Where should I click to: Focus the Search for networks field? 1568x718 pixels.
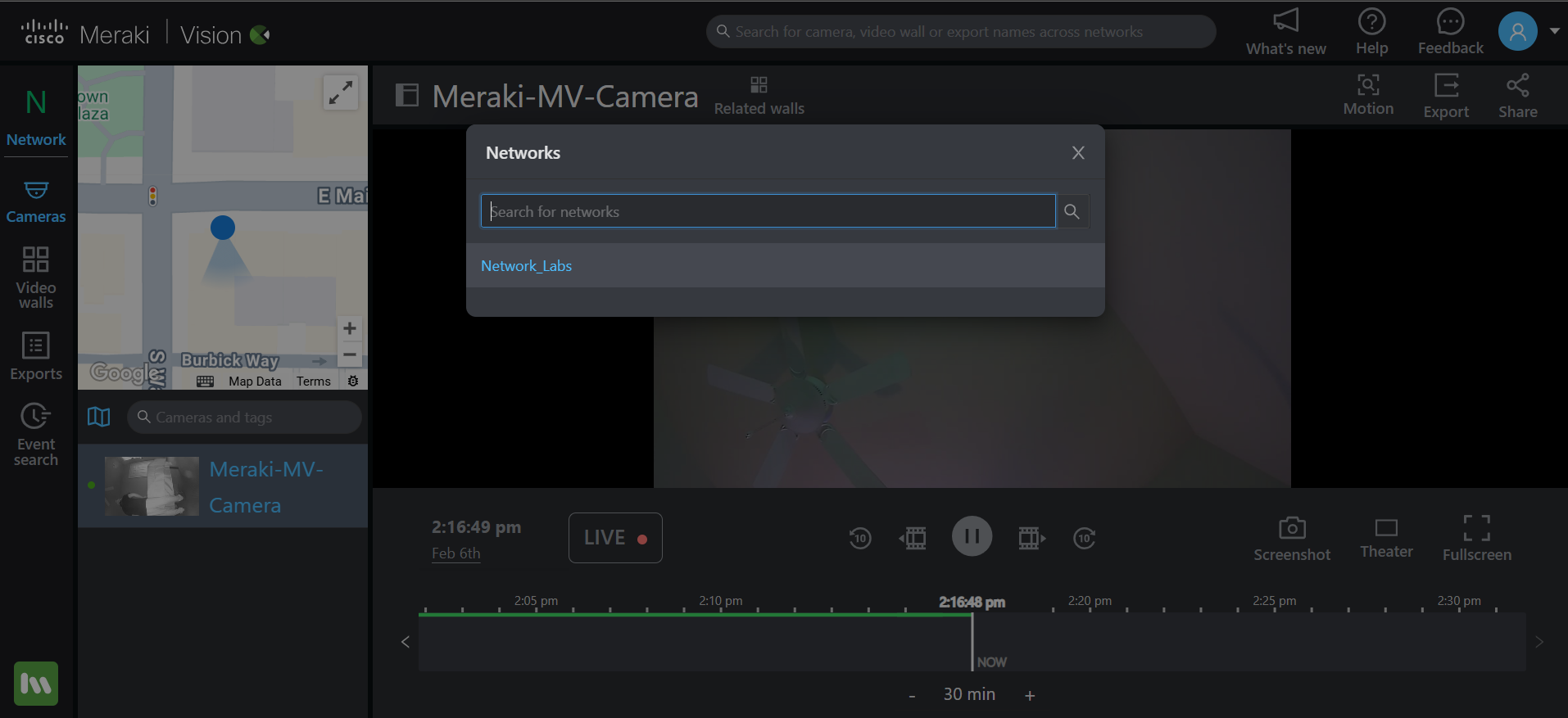pyautogui.click(x=768, y=211)
